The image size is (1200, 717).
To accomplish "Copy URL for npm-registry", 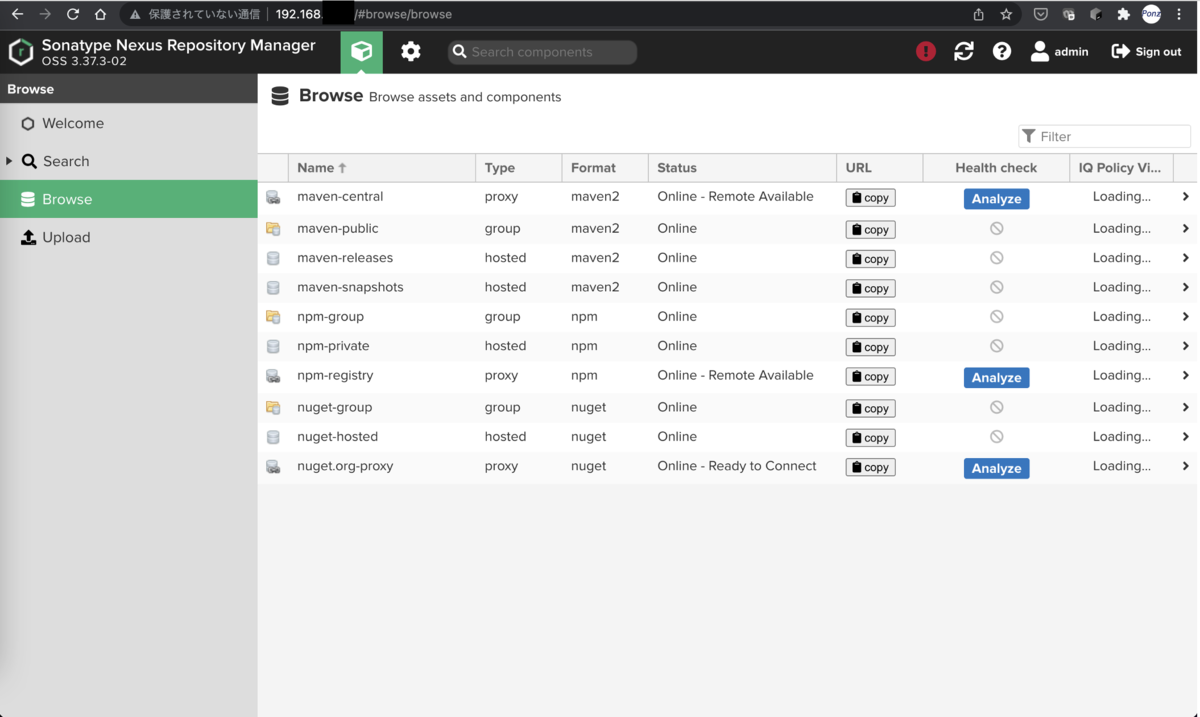I will point(870,377).
